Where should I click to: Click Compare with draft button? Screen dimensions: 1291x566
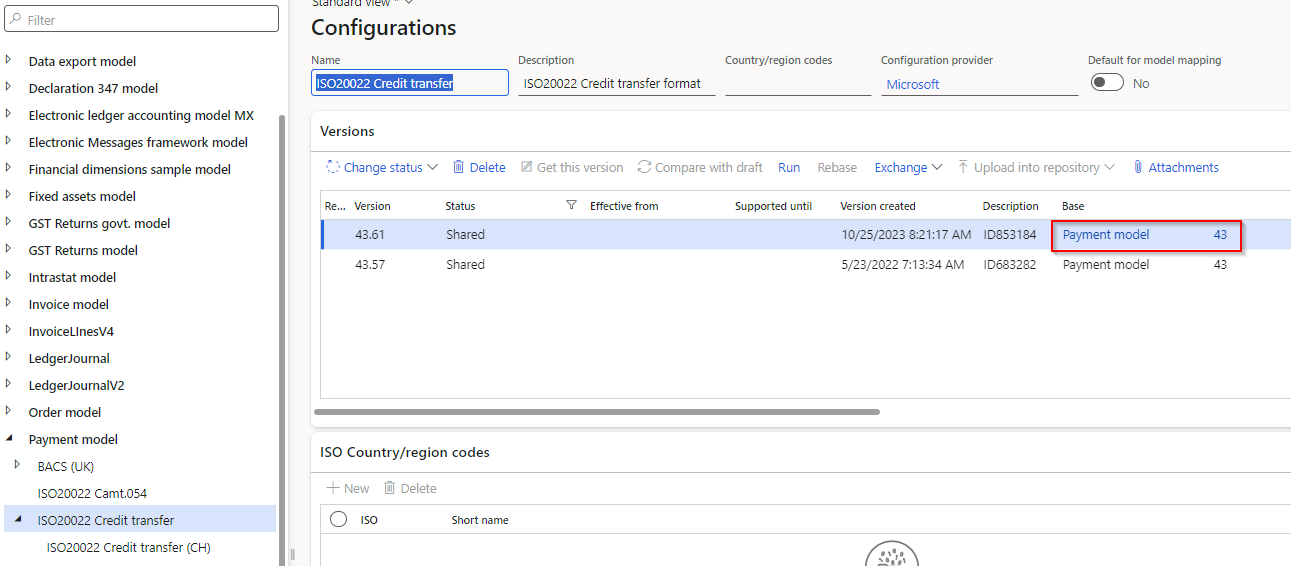point(700,167)
